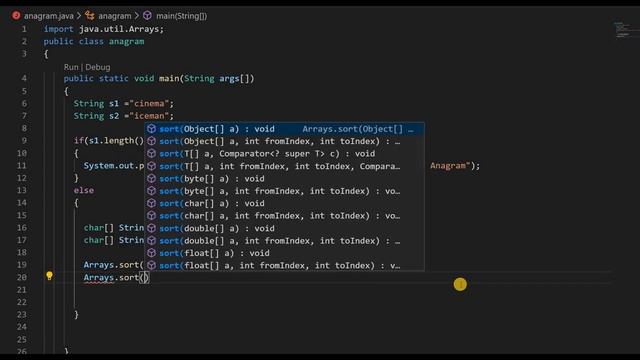Viewport: 640px width, 360px height.
Task: Click 'String s2' declaration on line 7
Action: click(x=96, y=116)
